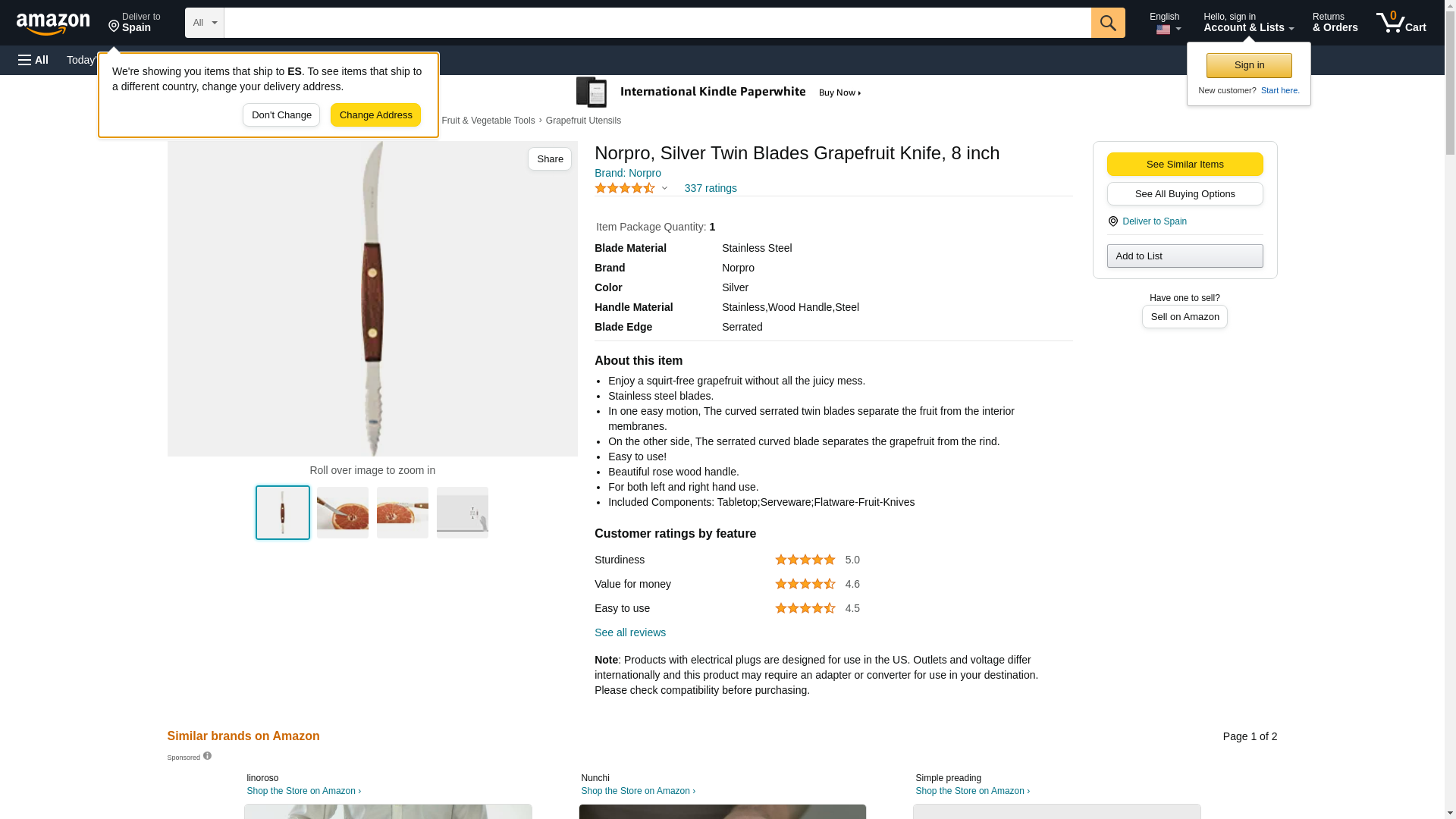Open Returns & Orders
Image resolution: width=1456 pixels, height=819 pixels.
pyautogui.click(x=1335, y=23)
